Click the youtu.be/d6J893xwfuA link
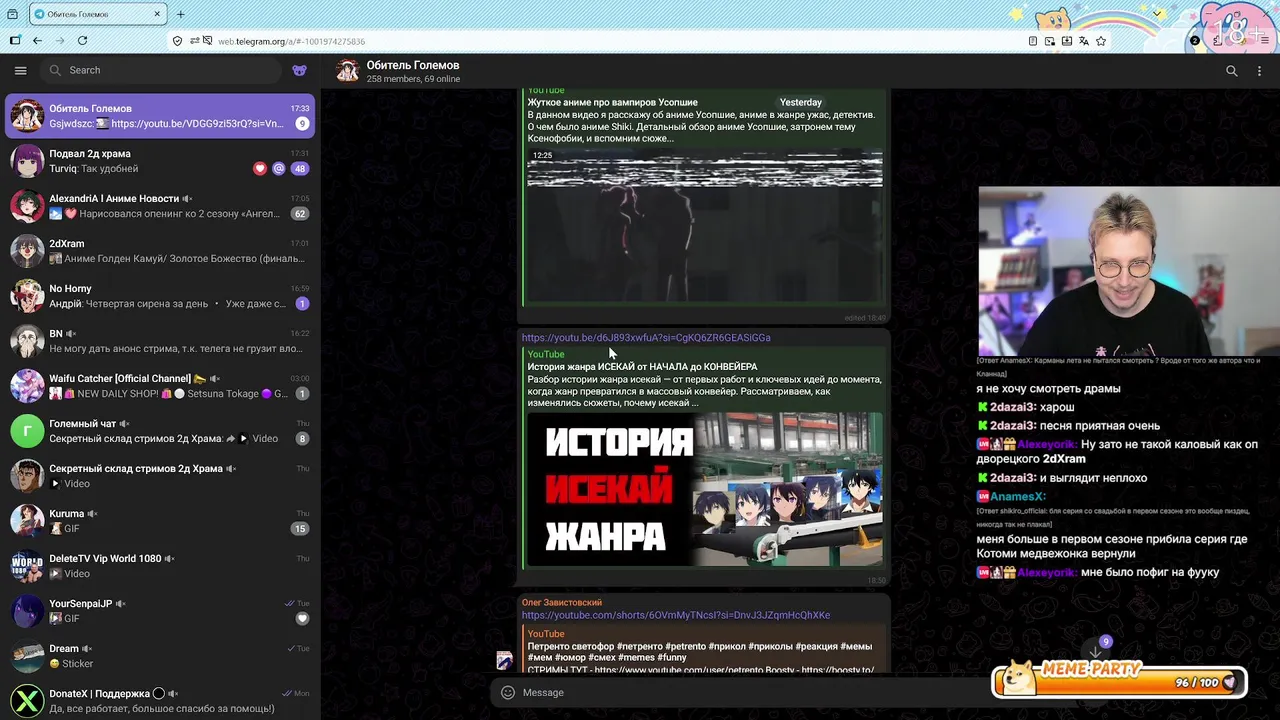Image resolution: width=1280 pixels, height=720 pixels. [x=646, y=338]
